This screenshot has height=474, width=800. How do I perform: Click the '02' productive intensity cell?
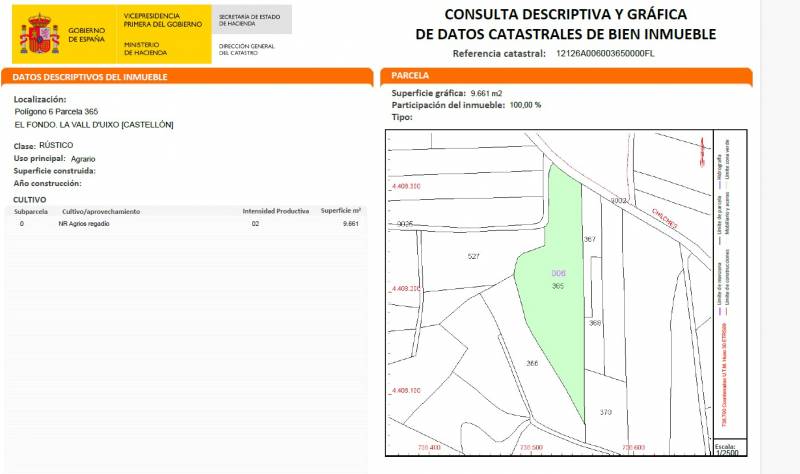click(255, 224)
